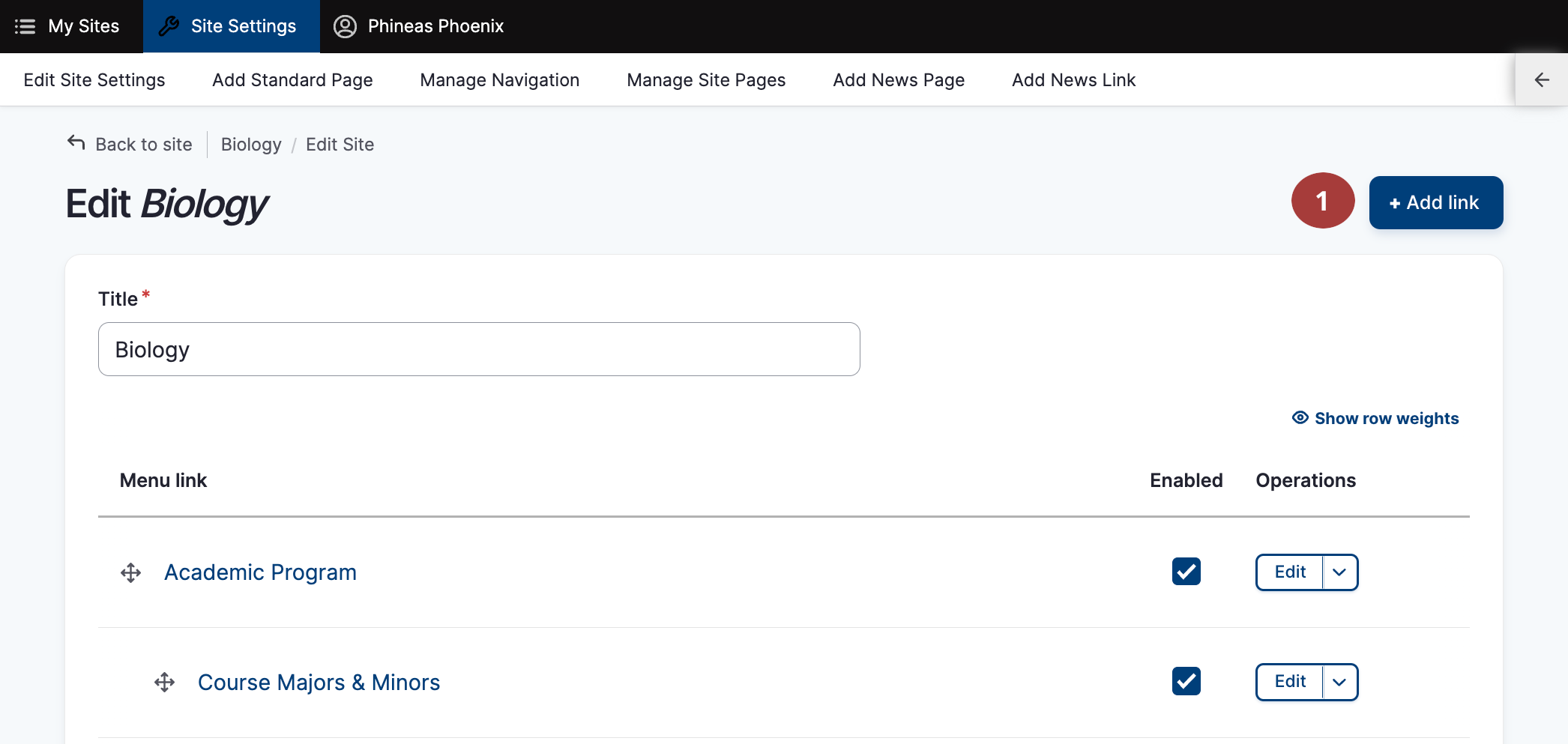Open Manage Site Pages

coord(706,80)
